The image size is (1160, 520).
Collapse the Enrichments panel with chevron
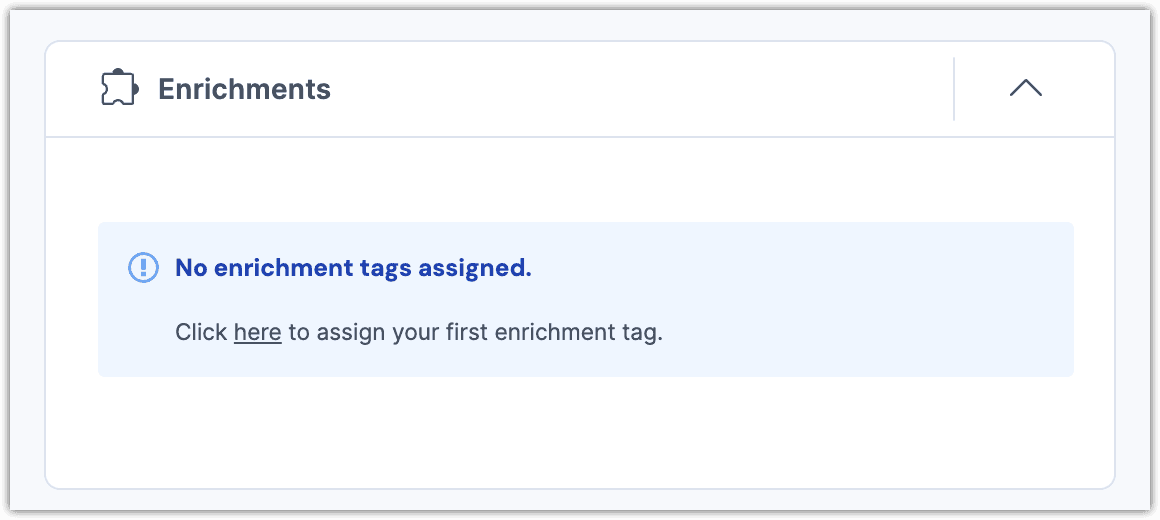click(1025, 89)
